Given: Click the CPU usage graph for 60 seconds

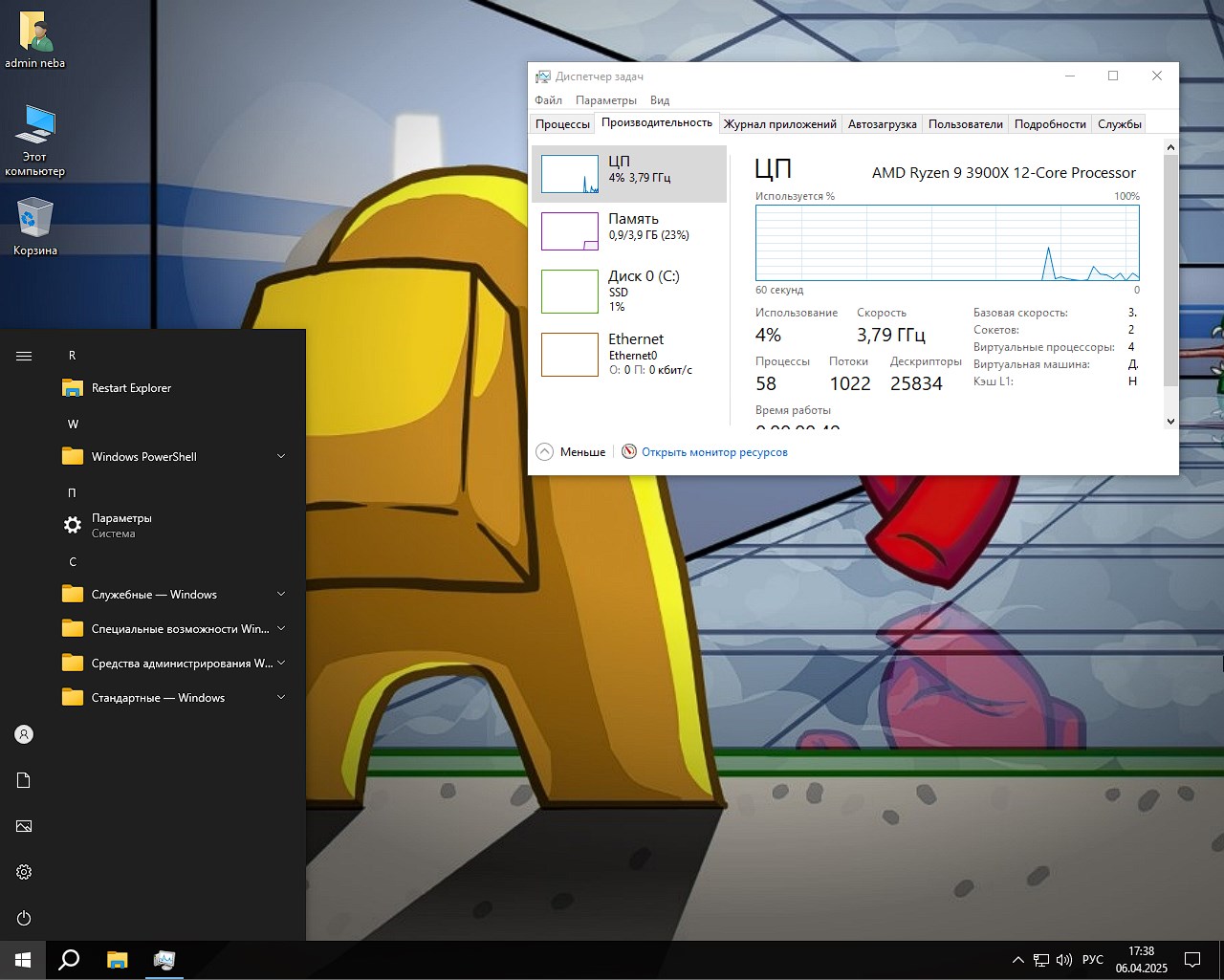Looking at the screenshot, I should [x=948, y=243].
